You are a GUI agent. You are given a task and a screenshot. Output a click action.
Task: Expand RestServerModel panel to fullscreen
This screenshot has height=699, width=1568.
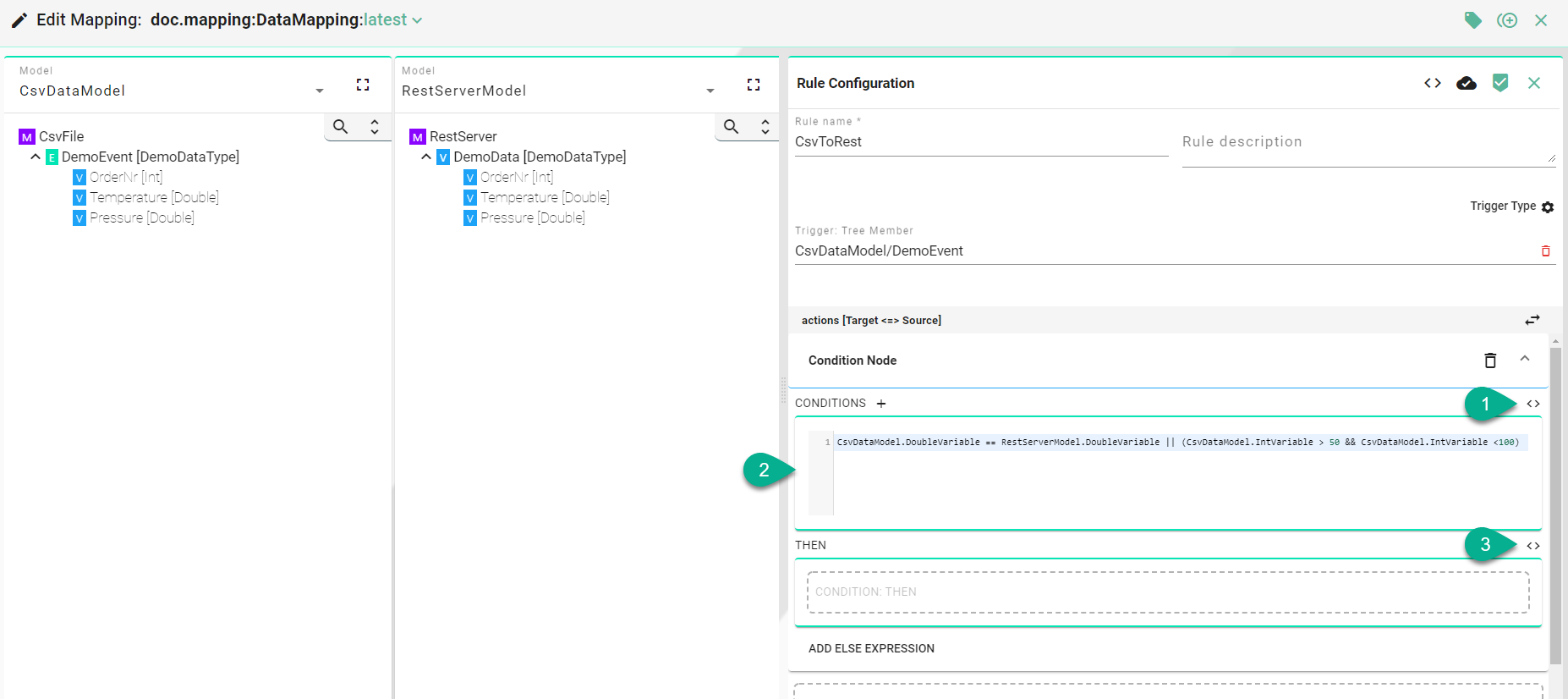[x=754, y=85]
